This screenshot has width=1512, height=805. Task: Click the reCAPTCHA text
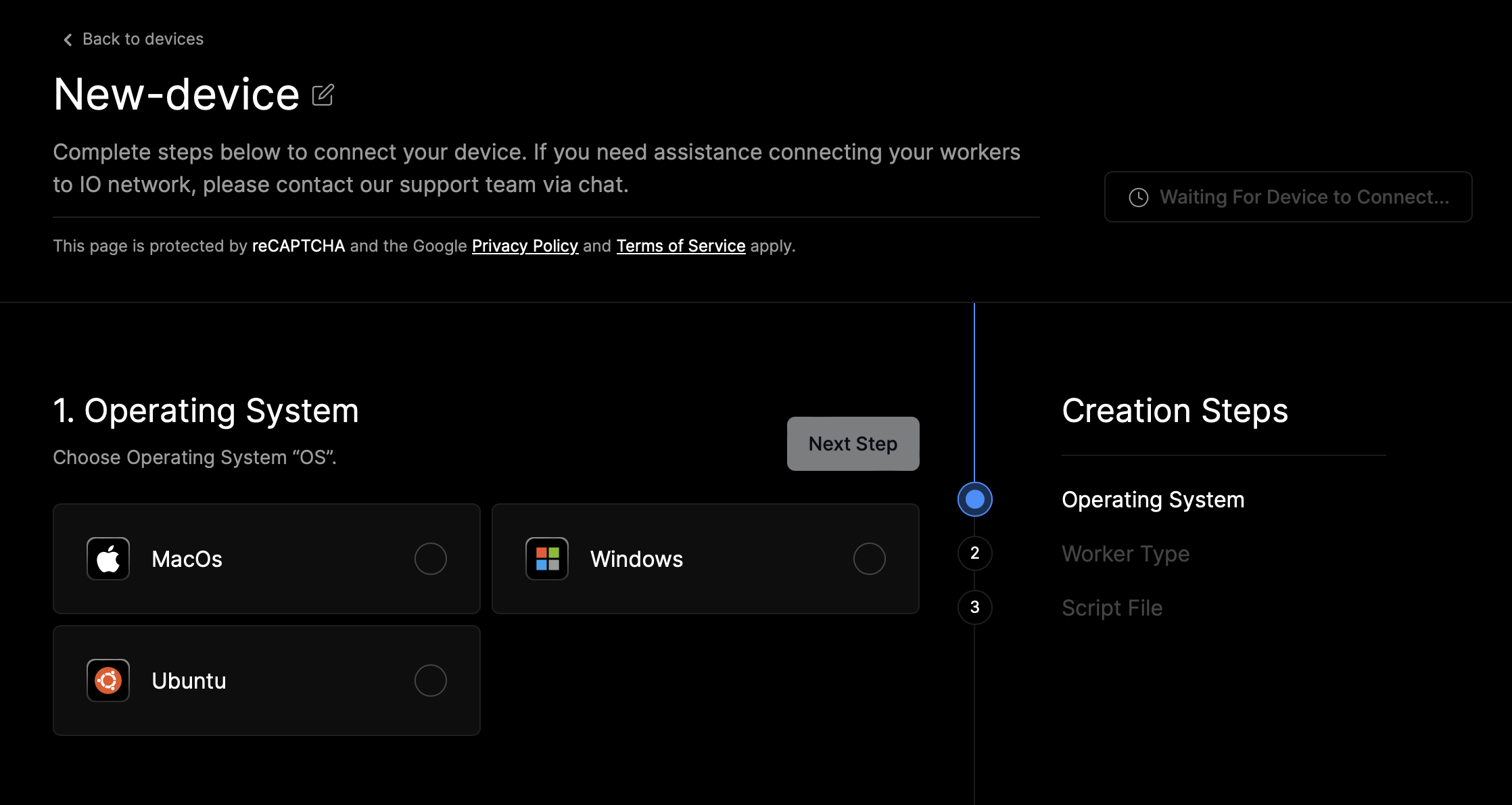pos(298,246)
